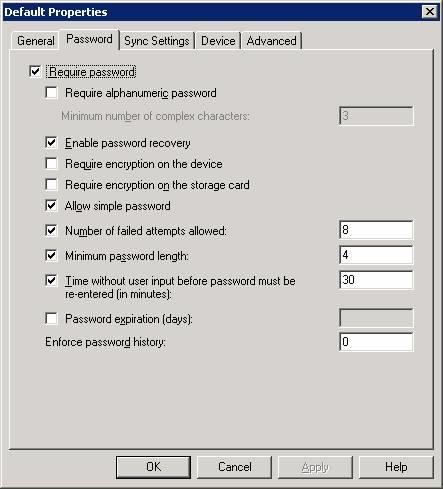Open Help for this dialog
This screenshot has width=443, height=489.
click(x=396, y=467)
